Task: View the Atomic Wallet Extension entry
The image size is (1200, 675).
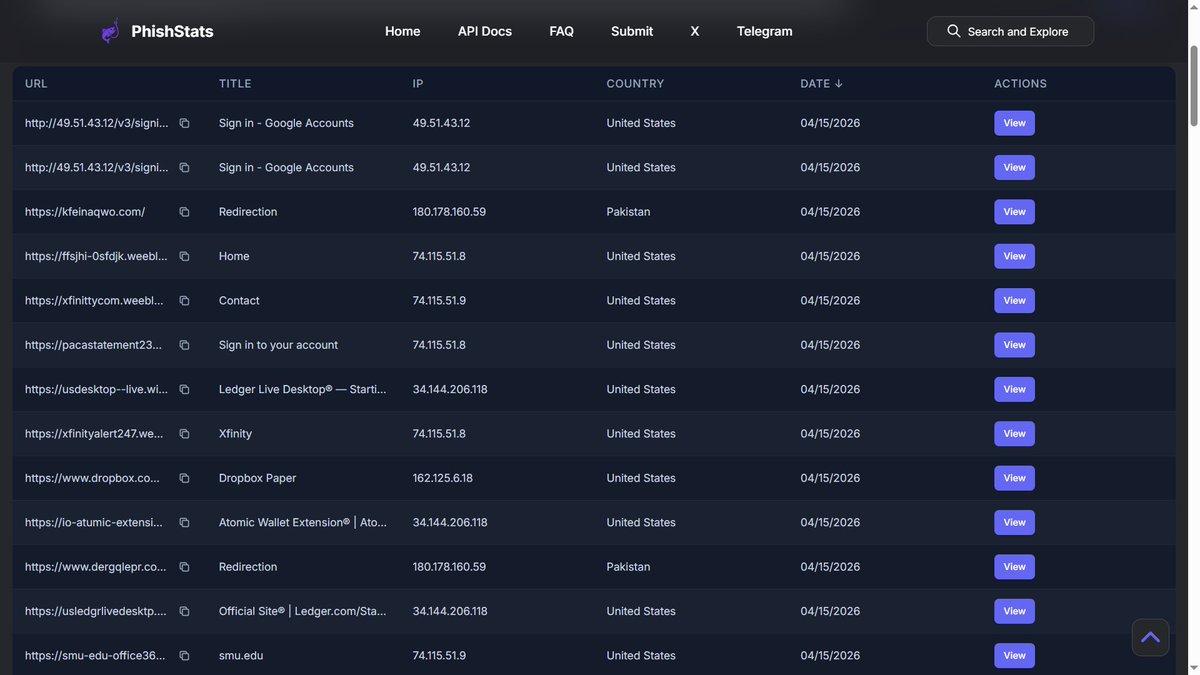Action: [1014, 522]
